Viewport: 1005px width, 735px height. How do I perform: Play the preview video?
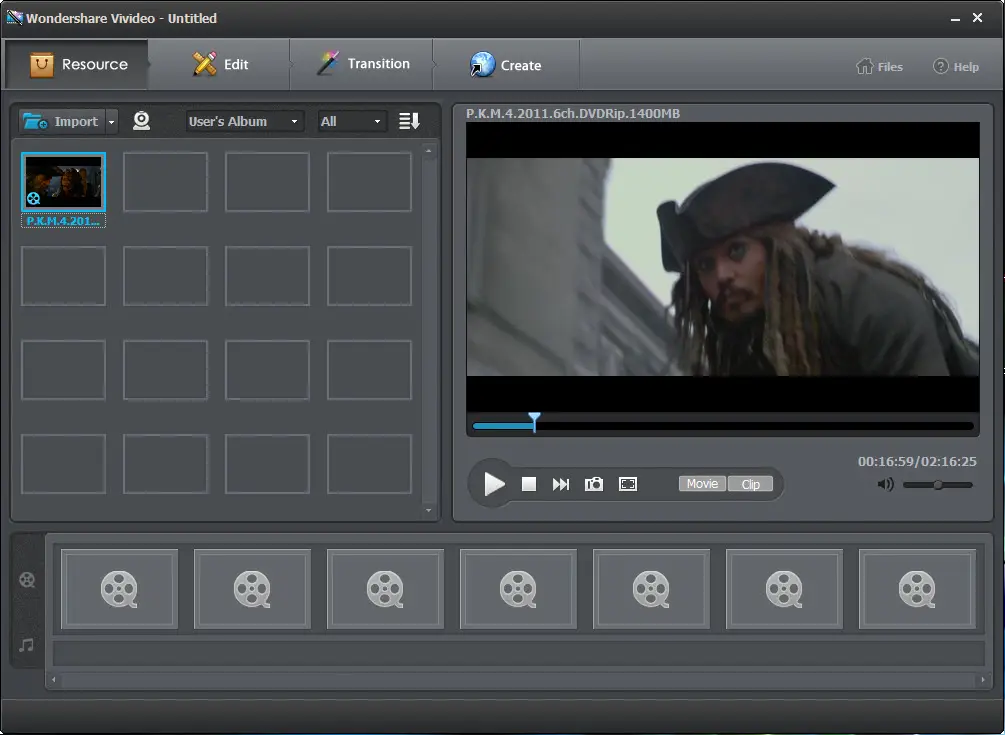[494, 484]
